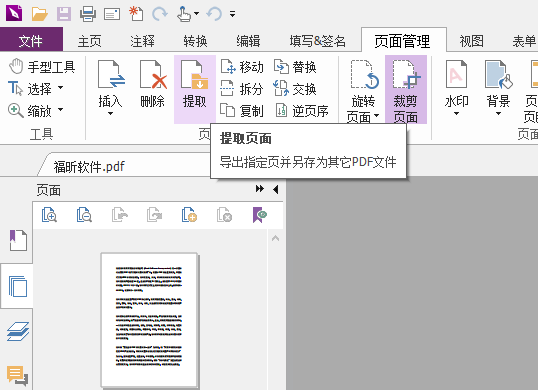Open the layers side panel icon

click(x=18, y=331)
